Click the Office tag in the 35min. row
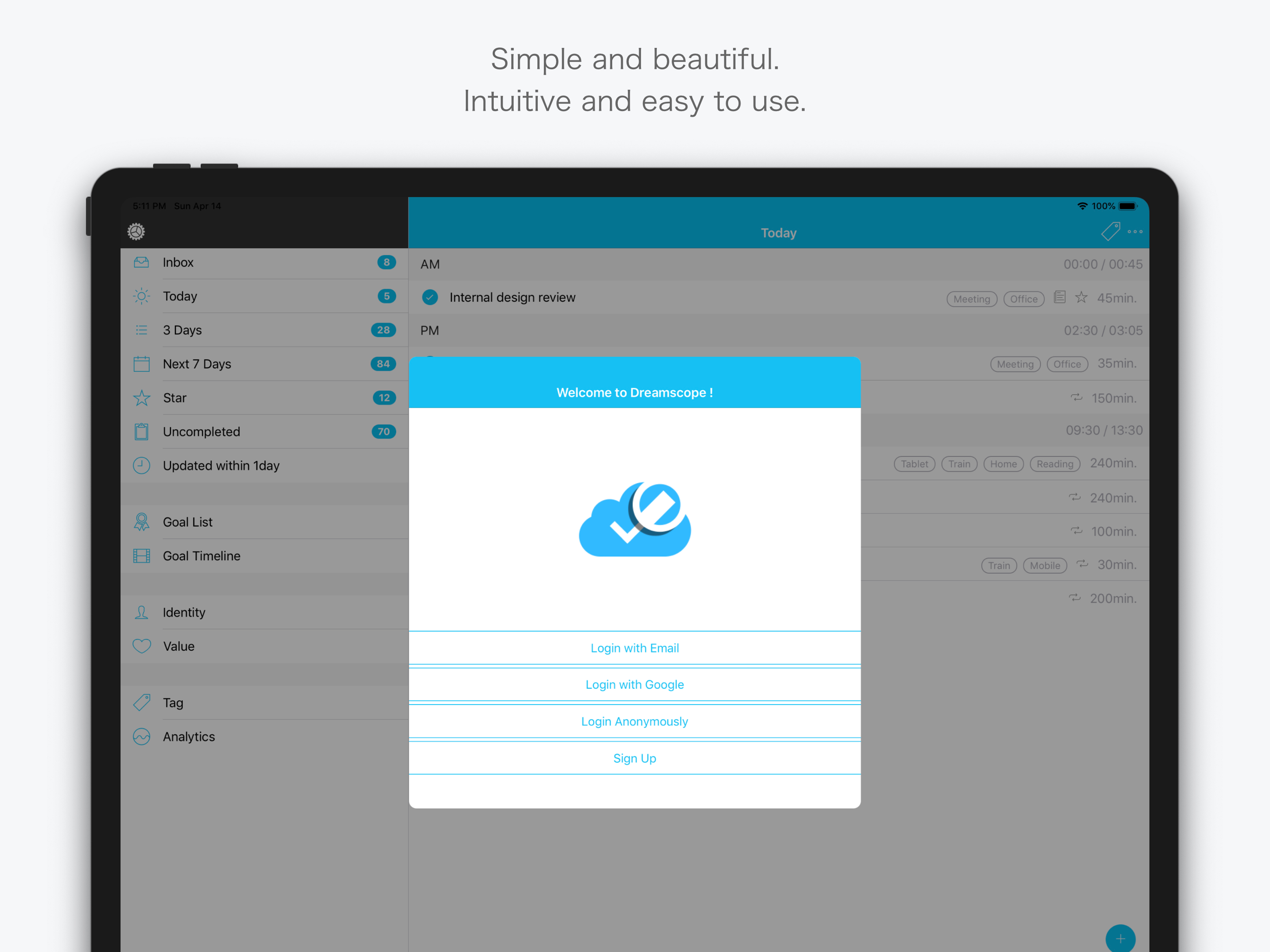Viewport: 1270px width, 952px height. click(x=1067, y=364)
